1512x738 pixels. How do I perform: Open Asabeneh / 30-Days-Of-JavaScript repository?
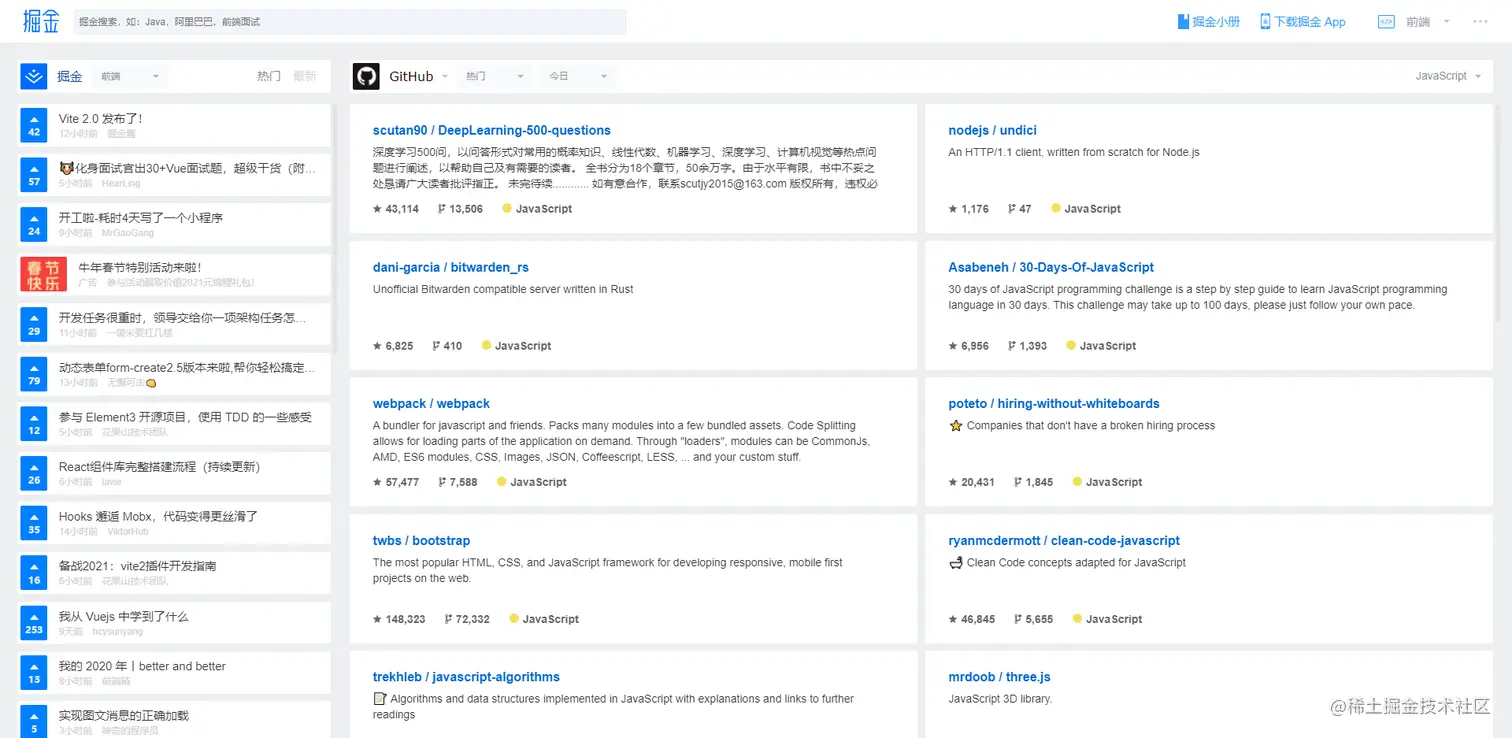point(1051,267)
